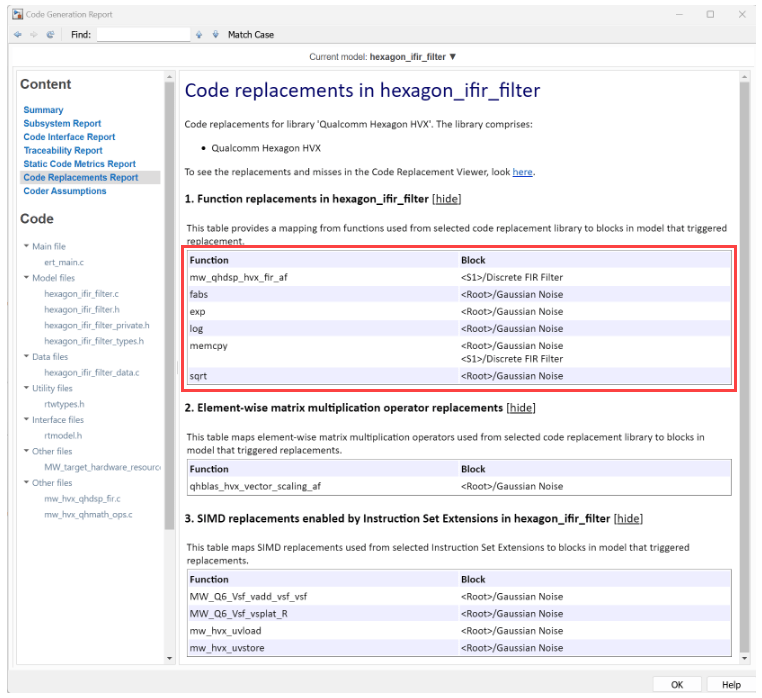Hide the Function replacements section
Viewport: 762px width, 698px height.
point(447,199)
